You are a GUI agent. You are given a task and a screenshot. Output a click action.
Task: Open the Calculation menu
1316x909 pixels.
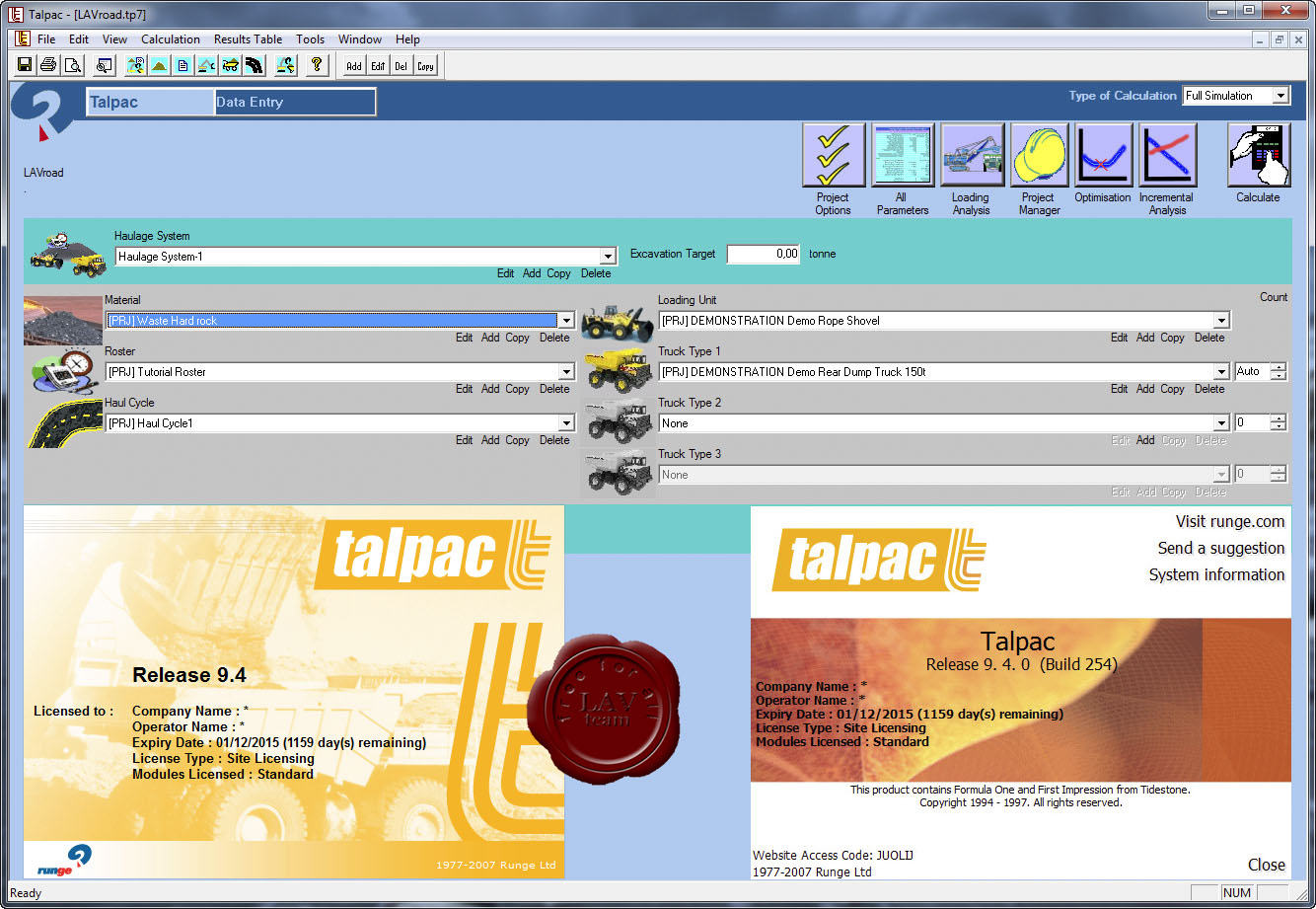point(171,39)
